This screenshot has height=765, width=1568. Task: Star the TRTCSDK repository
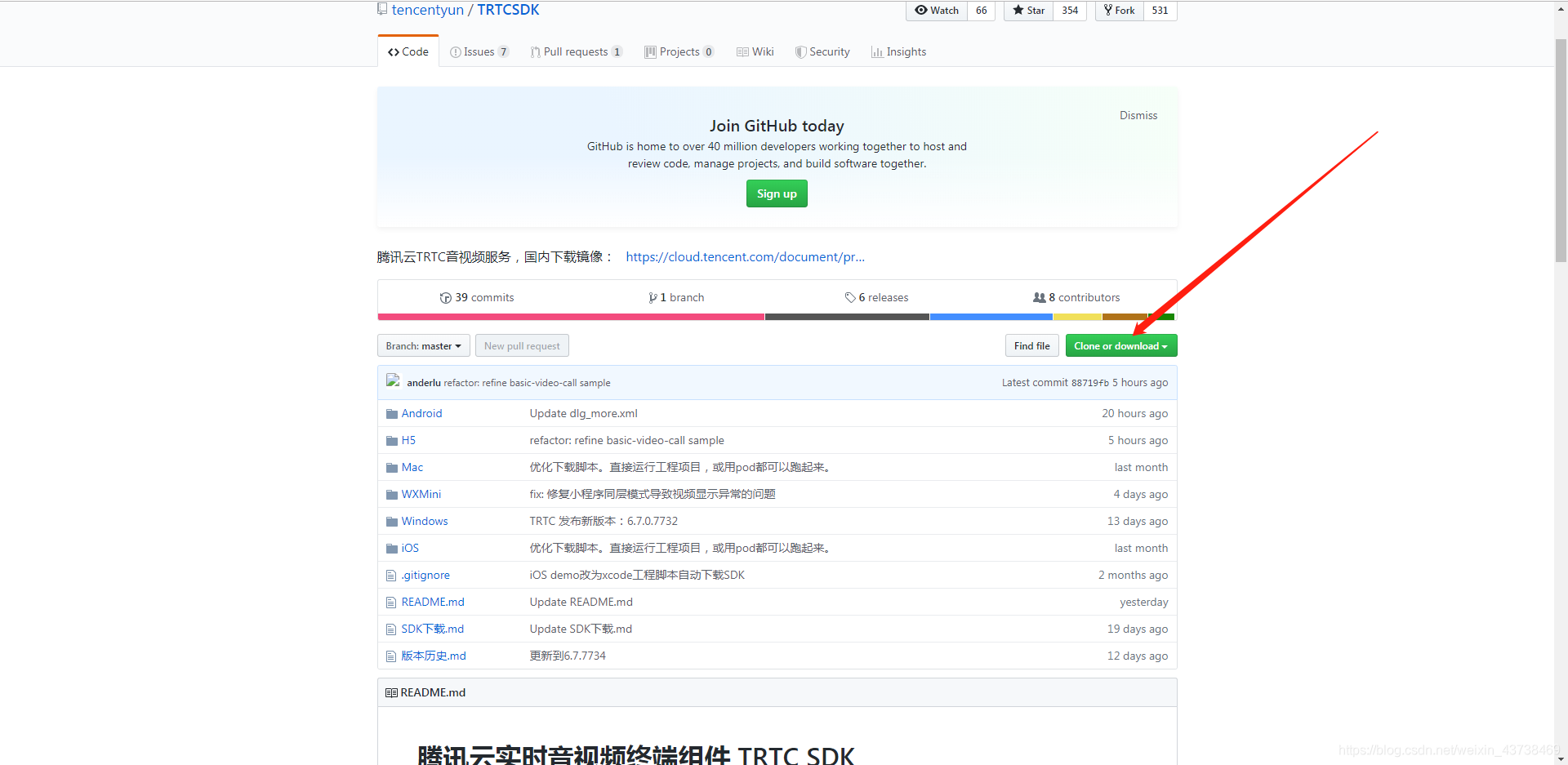point(1029,11)
